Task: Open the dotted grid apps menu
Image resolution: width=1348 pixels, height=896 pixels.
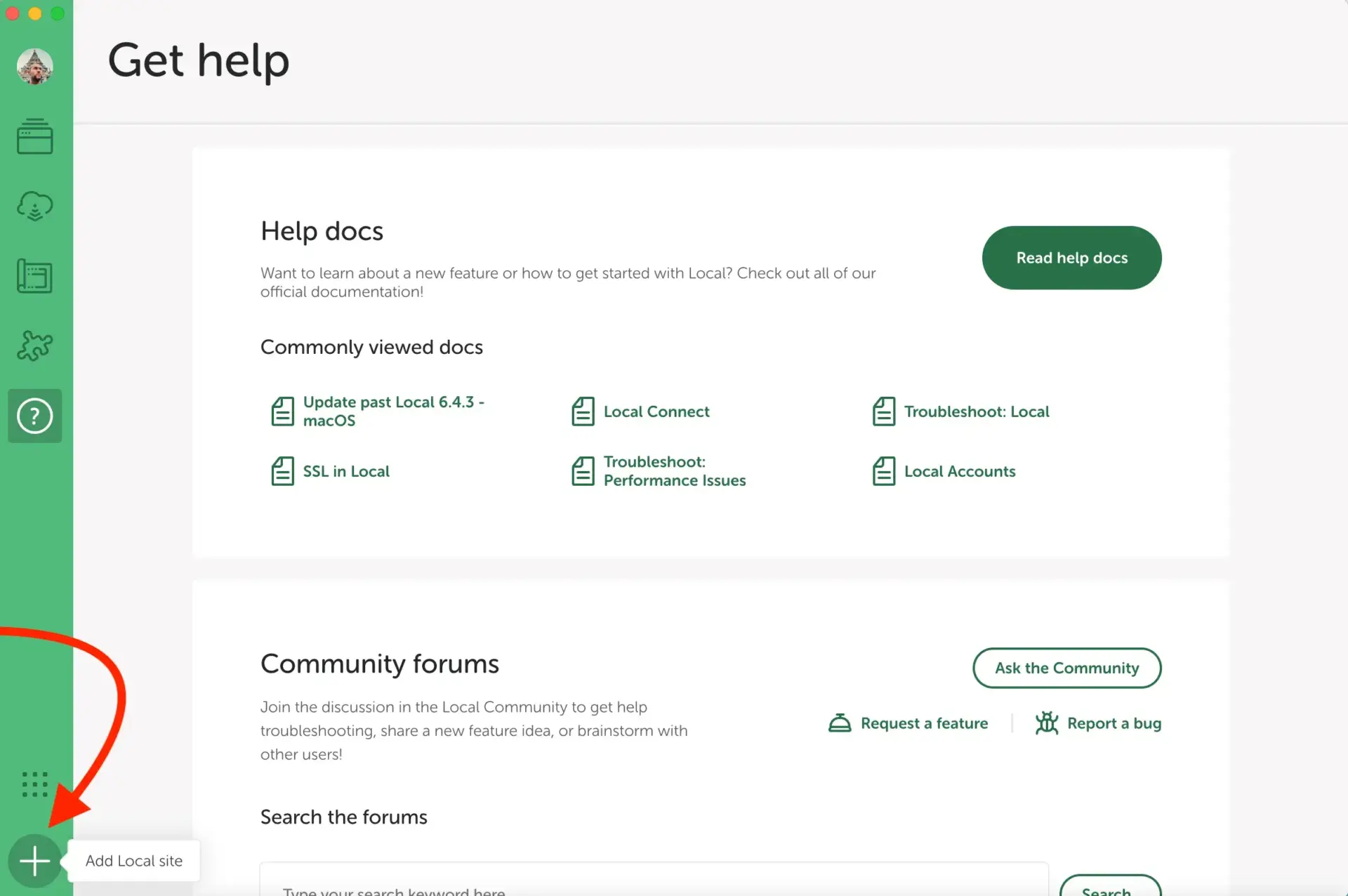Action: (x=34, y=784)
